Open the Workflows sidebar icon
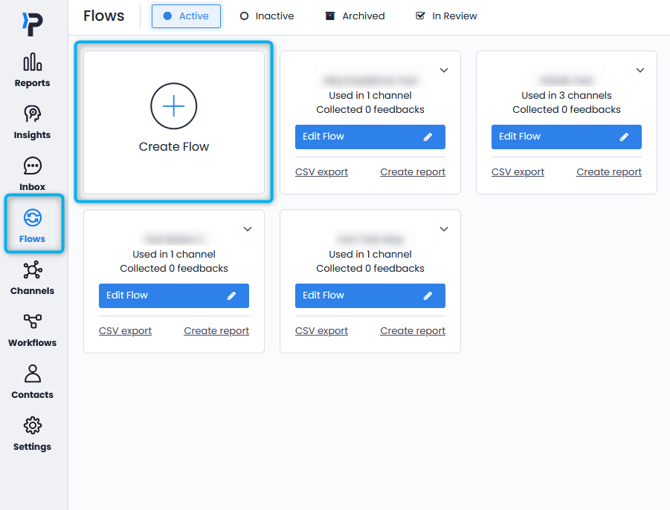The height and width of the screenshot is (510, 670). pos(32,323)
